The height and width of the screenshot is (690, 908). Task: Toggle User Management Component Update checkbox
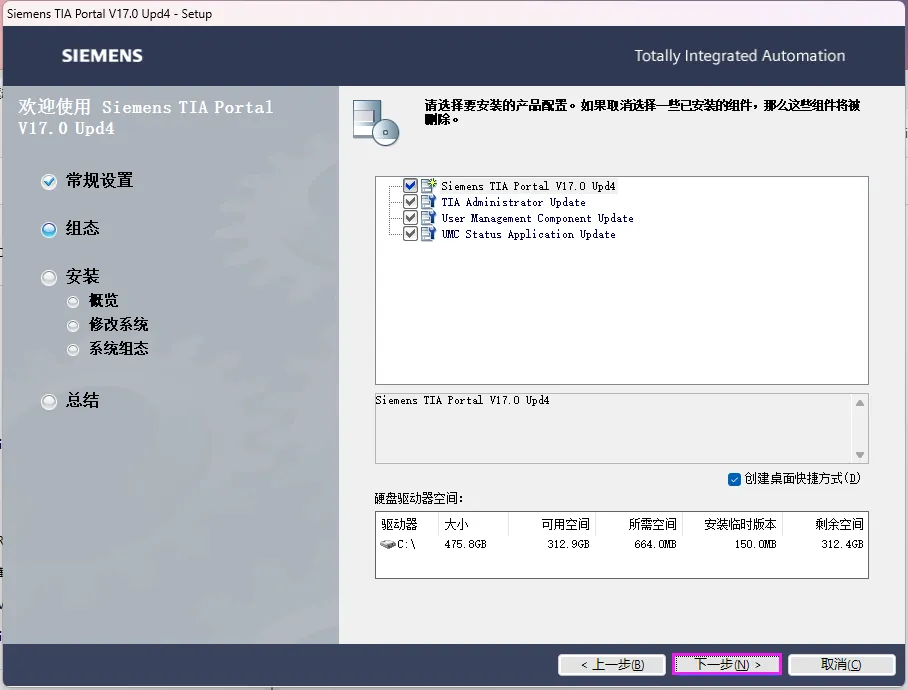(x=410, y=218)
